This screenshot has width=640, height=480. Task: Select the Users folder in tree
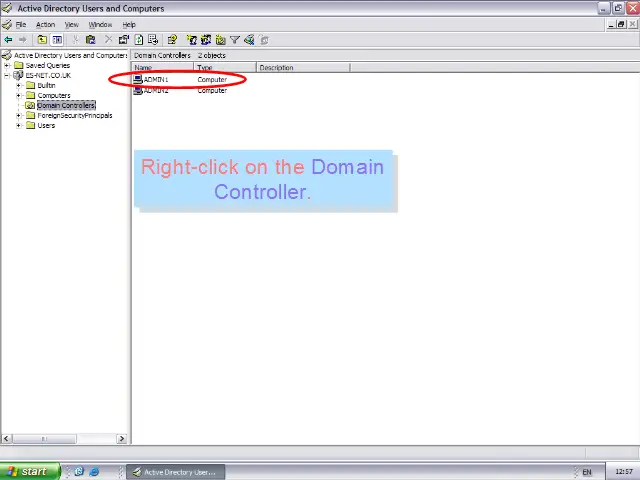pyautogui.click(x=46, y=125)
